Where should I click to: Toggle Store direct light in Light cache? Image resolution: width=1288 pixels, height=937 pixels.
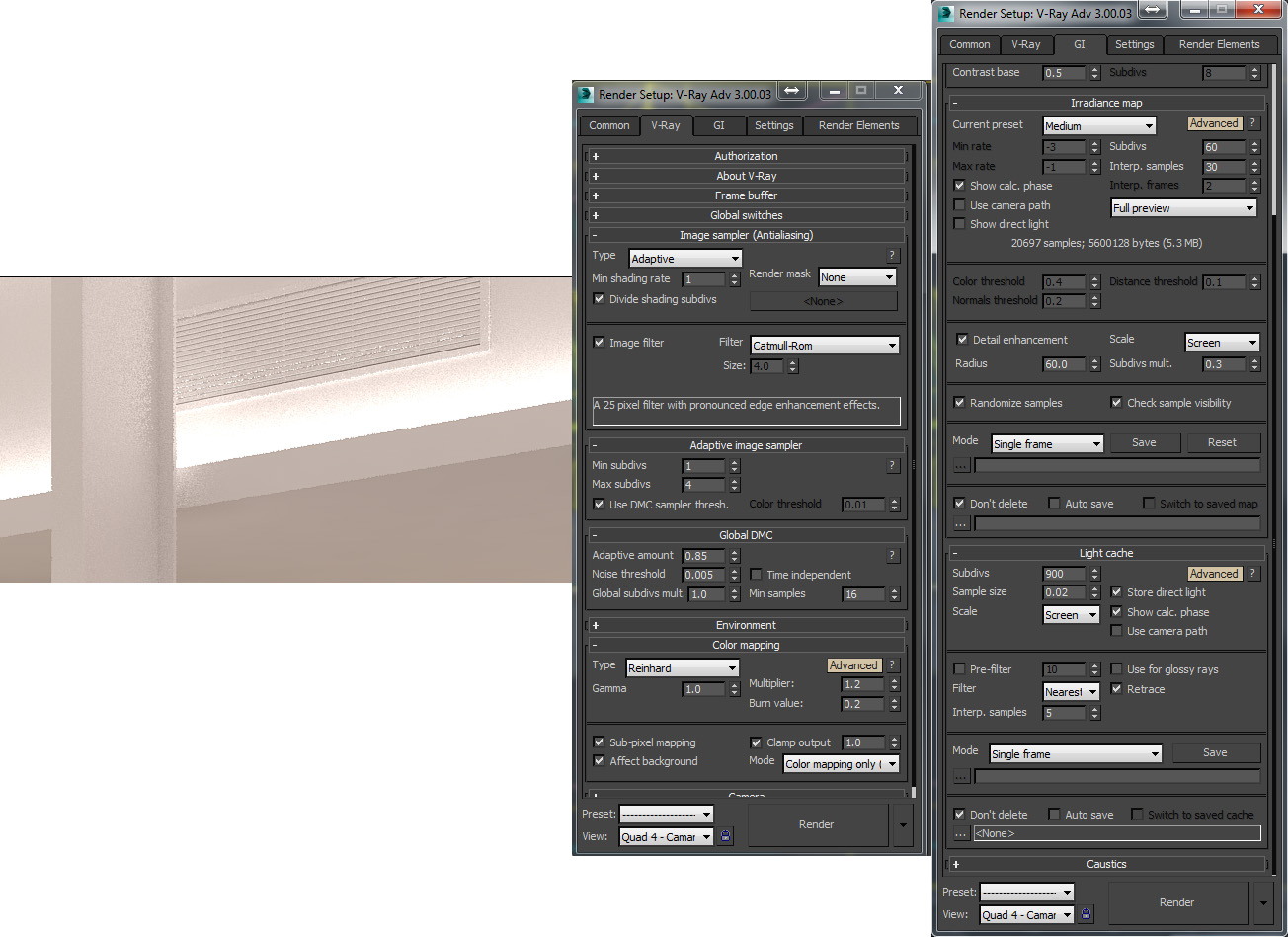coord(1116,592)
